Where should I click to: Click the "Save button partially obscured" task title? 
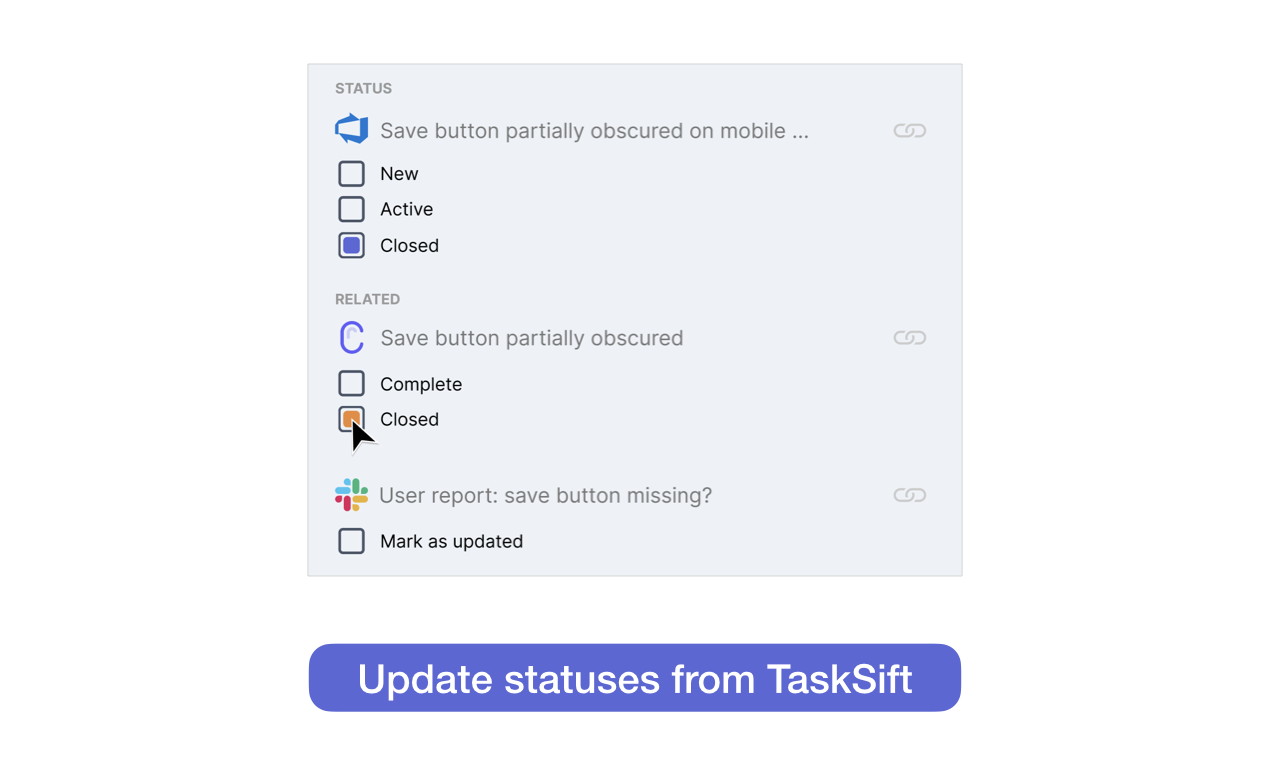(531, 337)
